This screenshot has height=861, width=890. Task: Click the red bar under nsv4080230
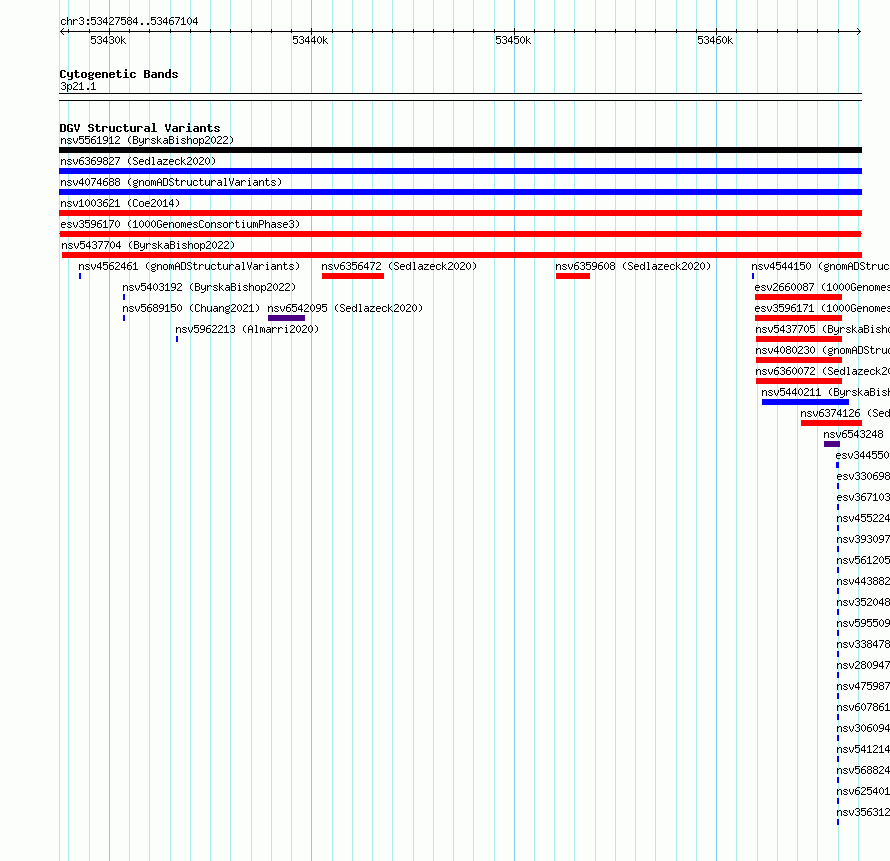click(799, 360)
